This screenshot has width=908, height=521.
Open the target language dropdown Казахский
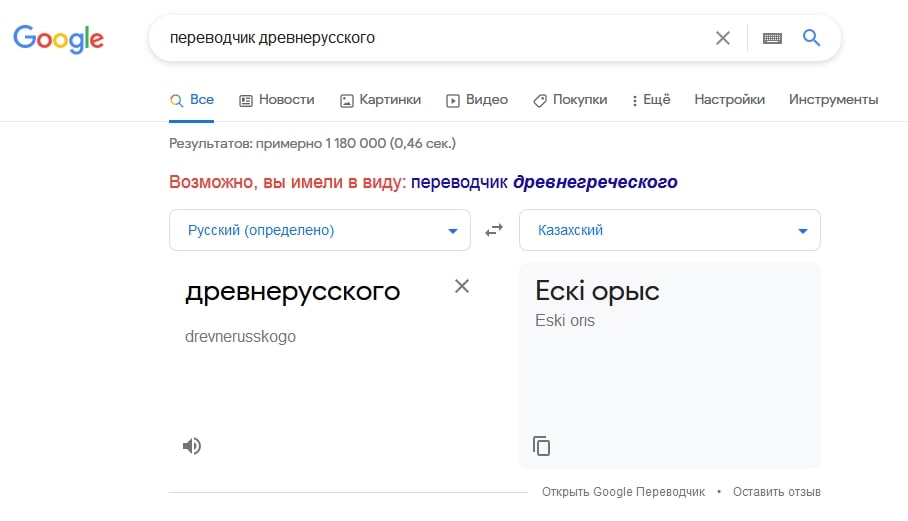pyautogui.click(x=670, y=230)
